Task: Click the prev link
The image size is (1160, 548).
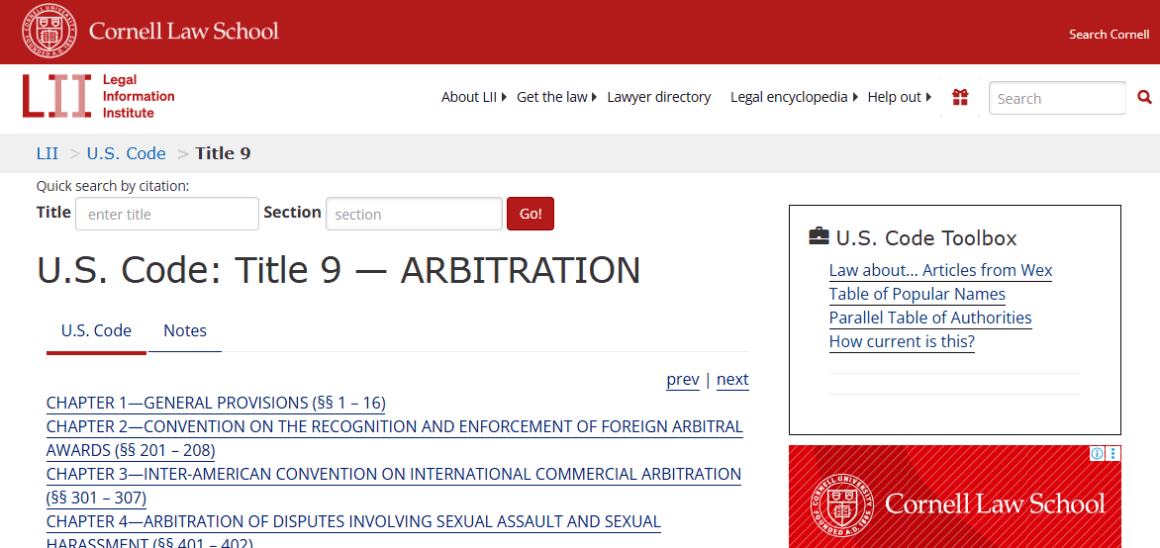Action: click(683, 379)
